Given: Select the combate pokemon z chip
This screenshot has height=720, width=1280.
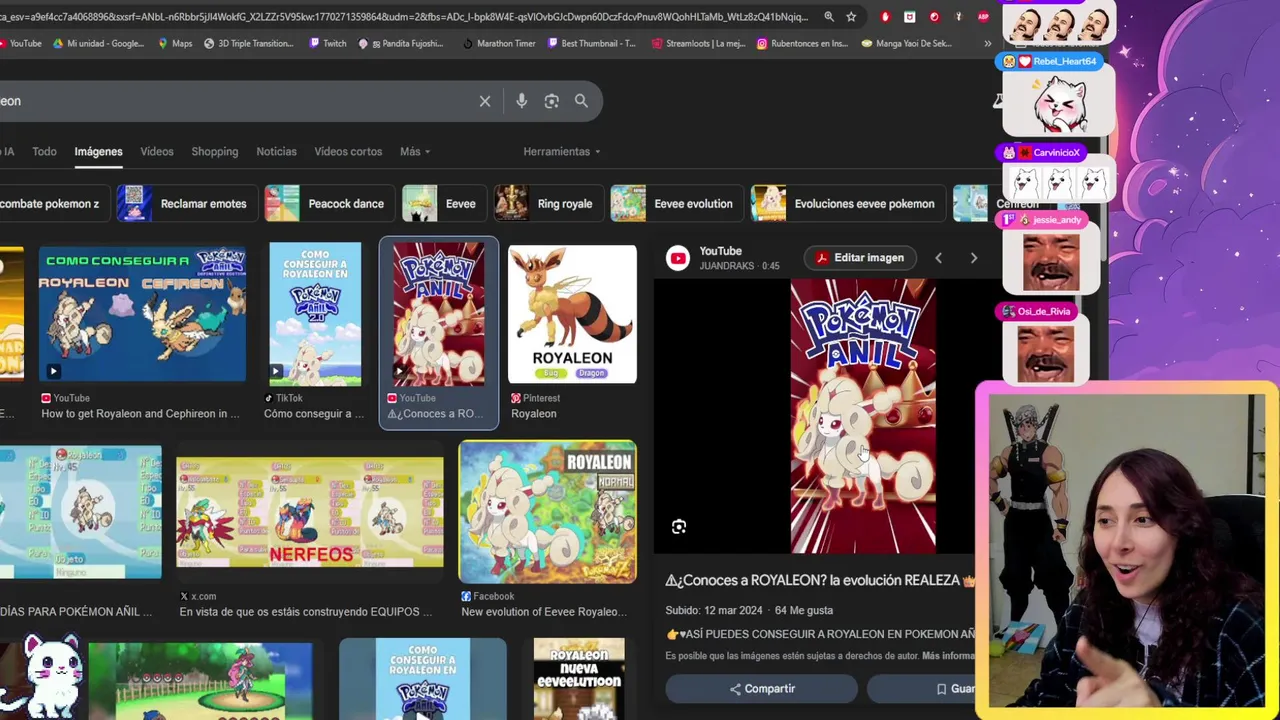Looking at the screenshot, I should 53,204.
